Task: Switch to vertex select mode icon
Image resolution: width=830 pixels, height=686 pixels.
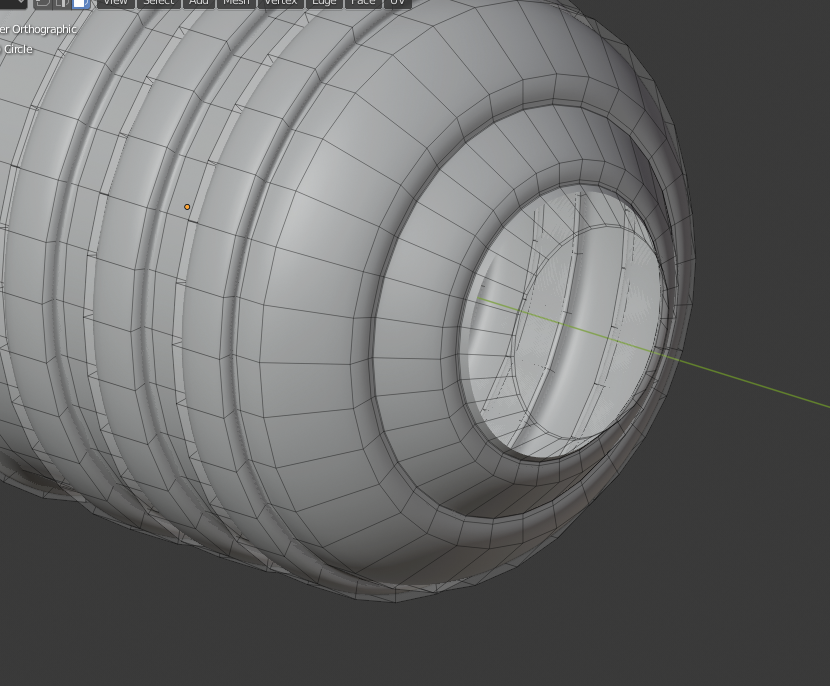Action: point(43,3)
